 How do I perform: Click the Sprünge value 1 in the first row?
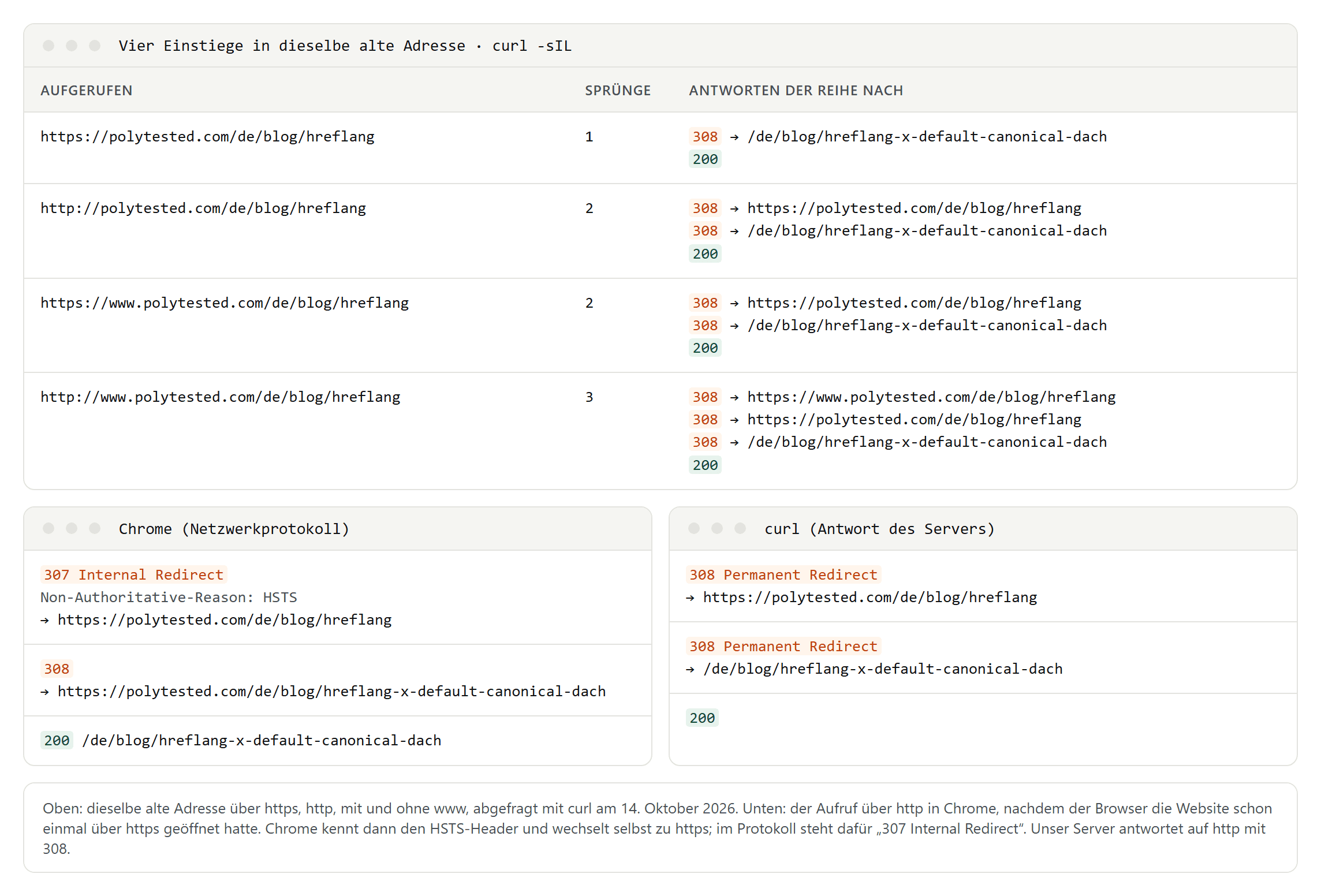tap(589, 137)
